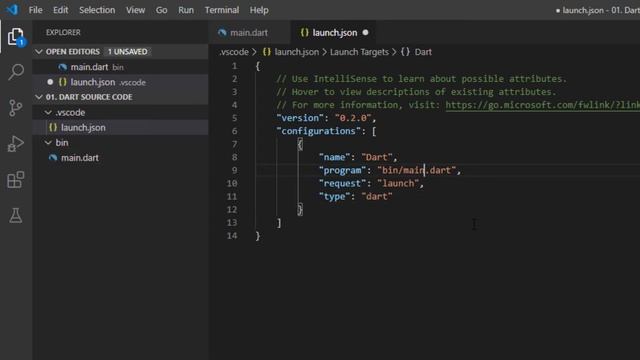640x360 pixels.
Task: Click the "launch" request value
Action: pyautogui.click(x=398, y=183)
